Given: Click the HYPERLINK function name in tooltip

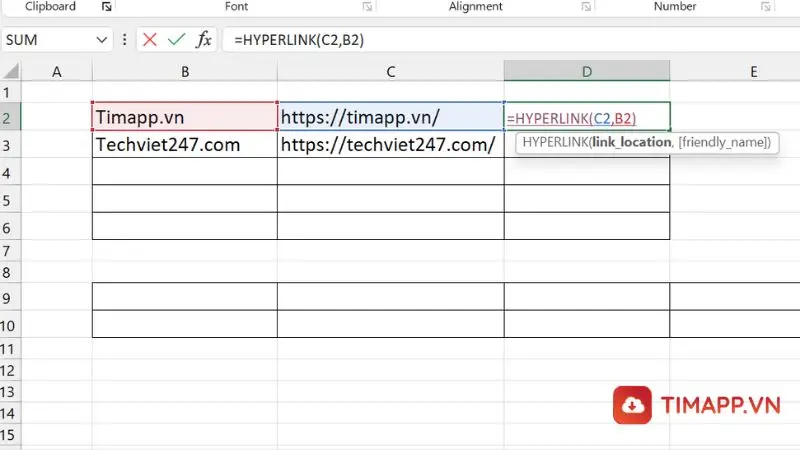Looking at the screenshot, I should (x=555, y=142).
